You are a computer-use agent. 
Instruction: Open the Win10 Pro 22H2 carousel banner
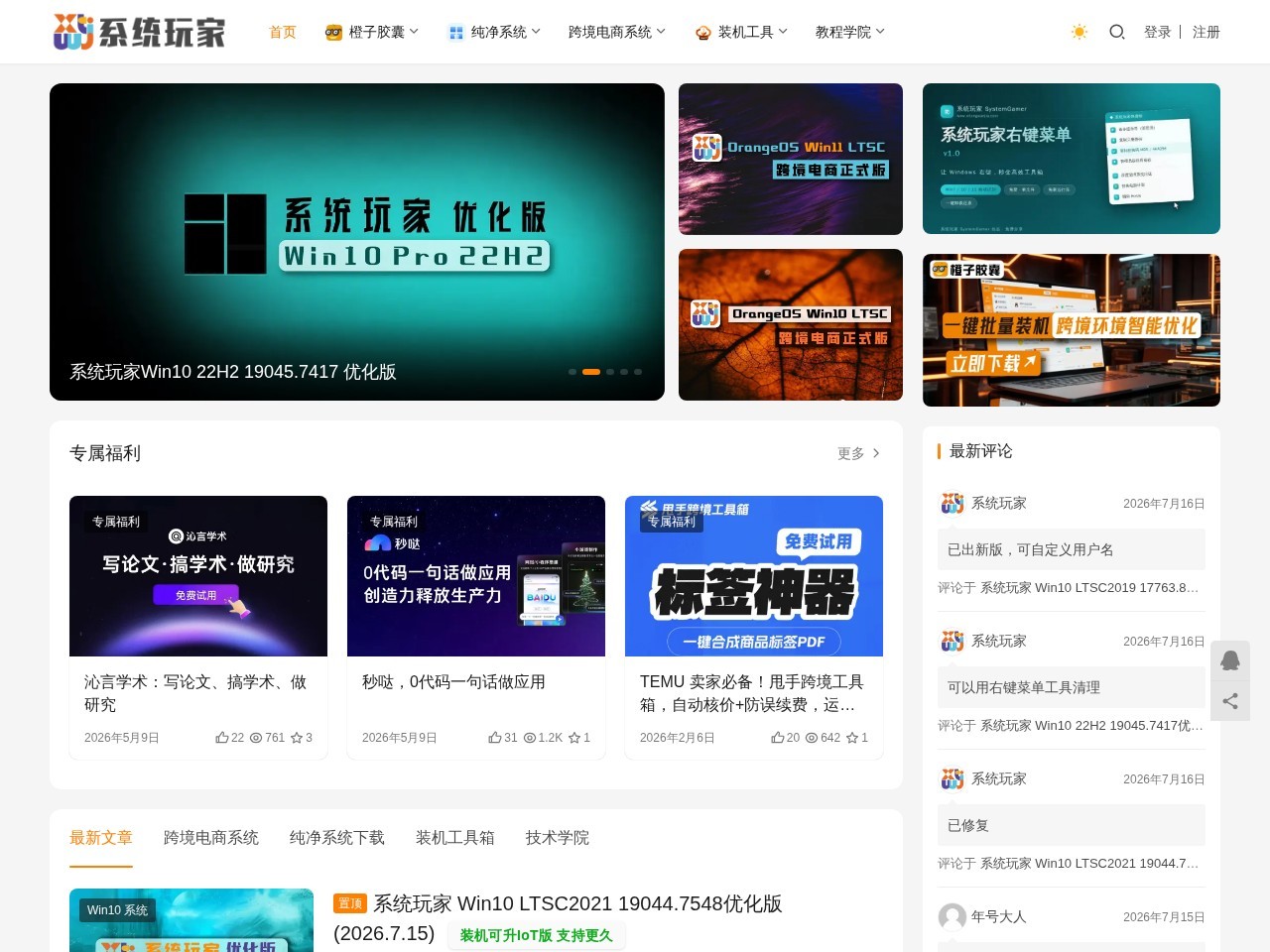tap(357, 242)
